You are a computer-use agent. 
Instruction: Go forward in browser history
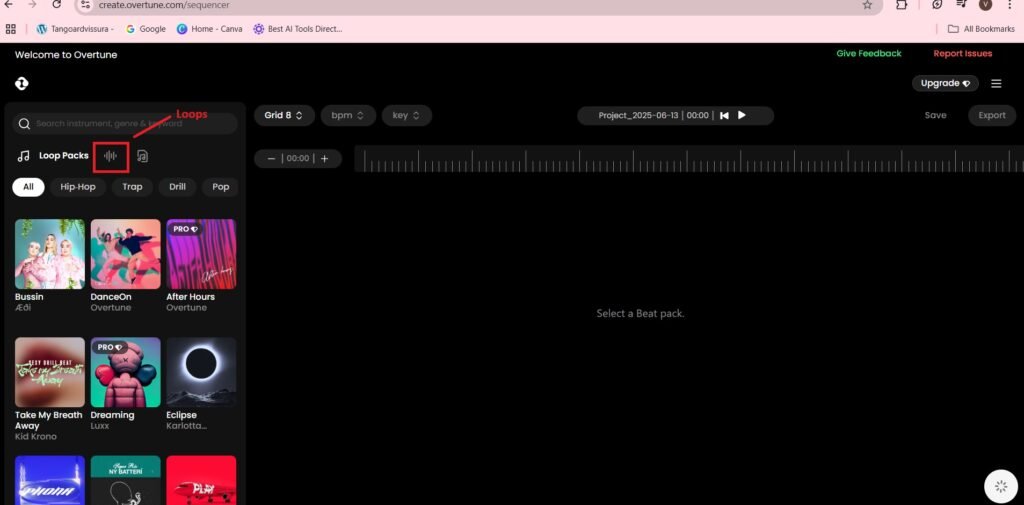coord(33,5)
